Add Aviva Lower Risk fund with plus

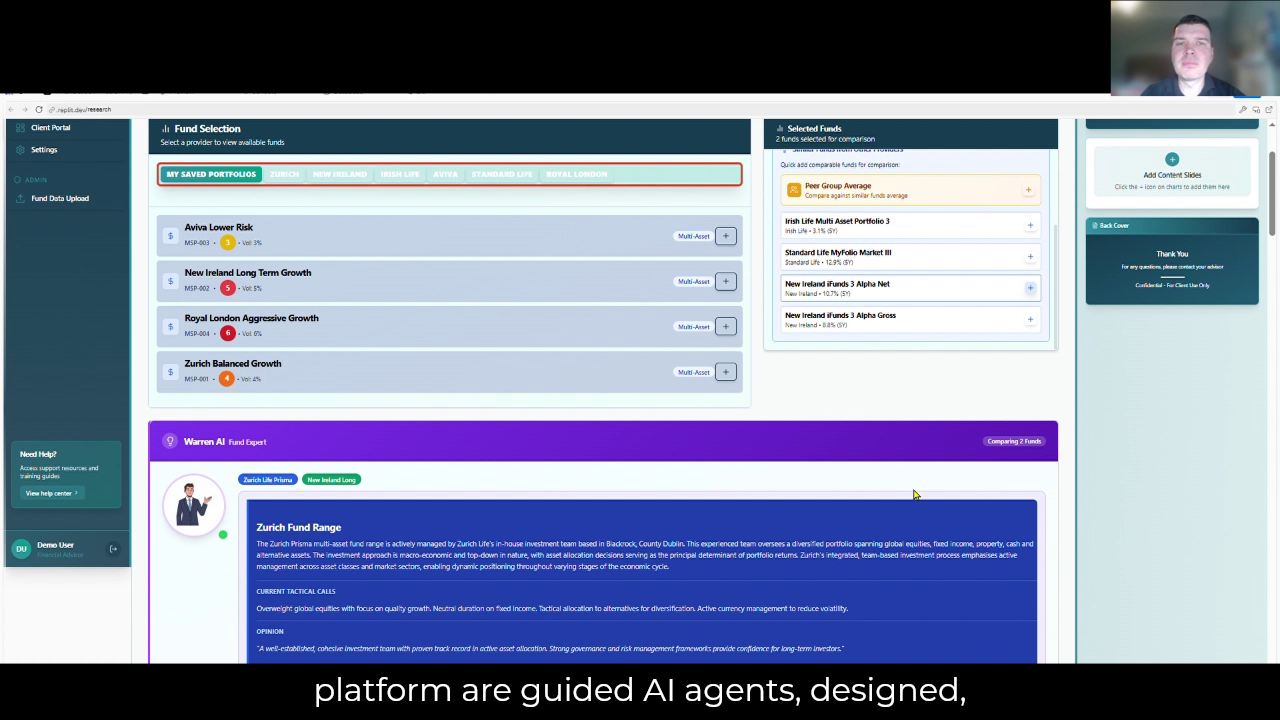pos(725,236)
